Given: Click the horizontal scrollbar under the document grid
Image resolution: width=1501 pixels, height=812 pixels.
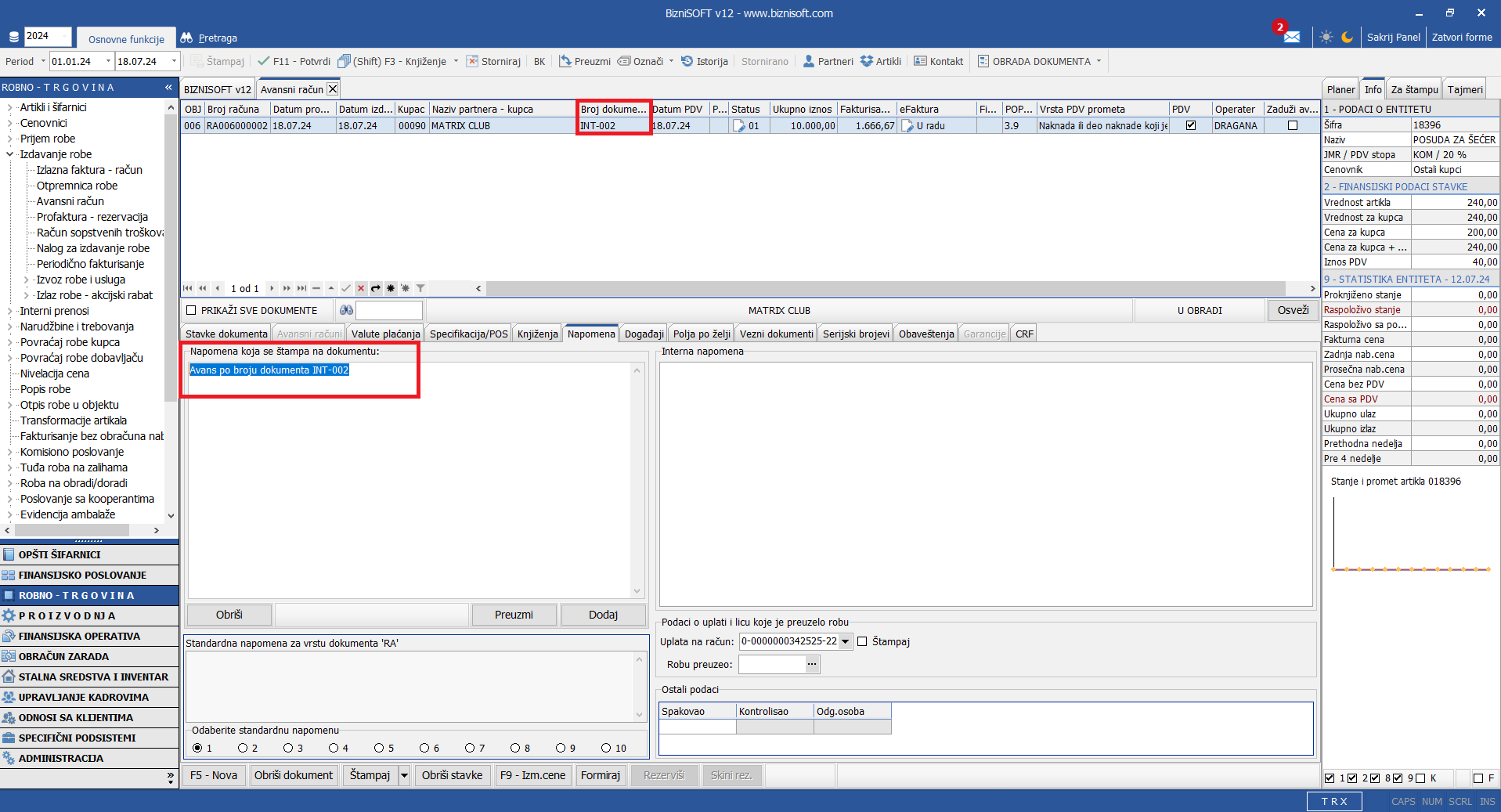Looking at the screenshot, I should (885, 288).
